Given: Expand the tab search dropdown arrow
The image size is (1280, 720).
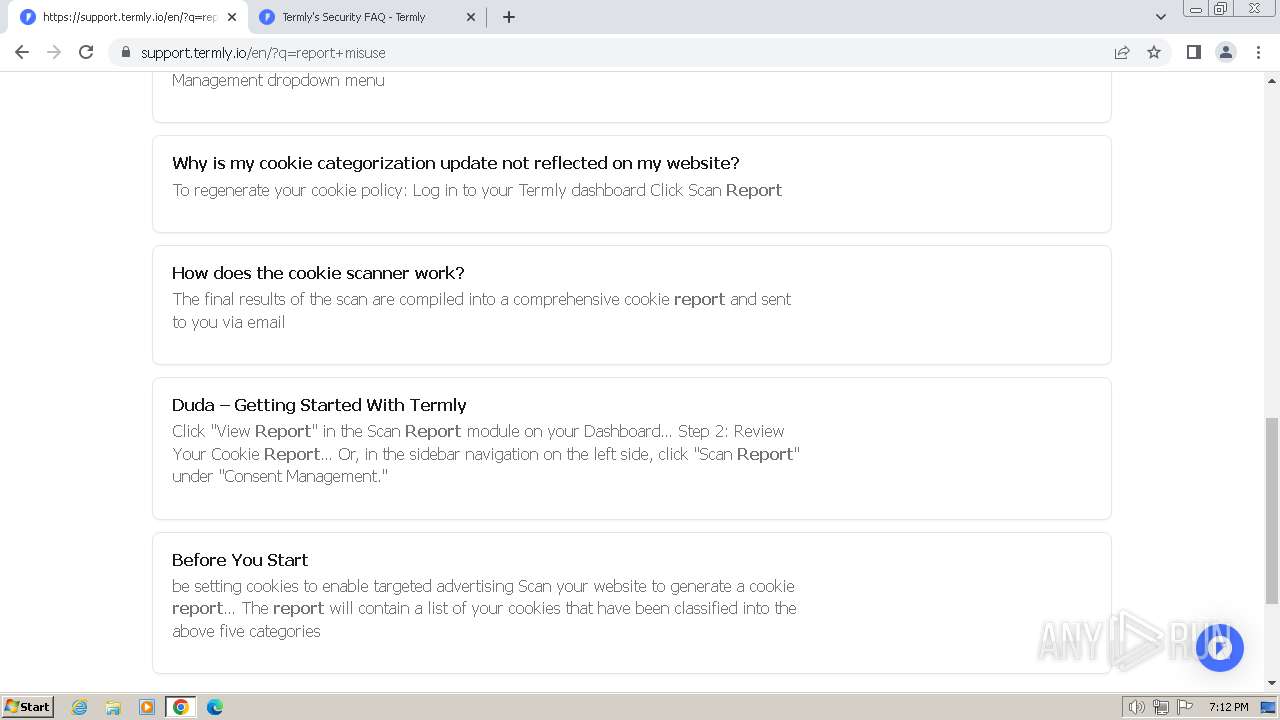Looking at the screenshot, I should pos(1161,17).
